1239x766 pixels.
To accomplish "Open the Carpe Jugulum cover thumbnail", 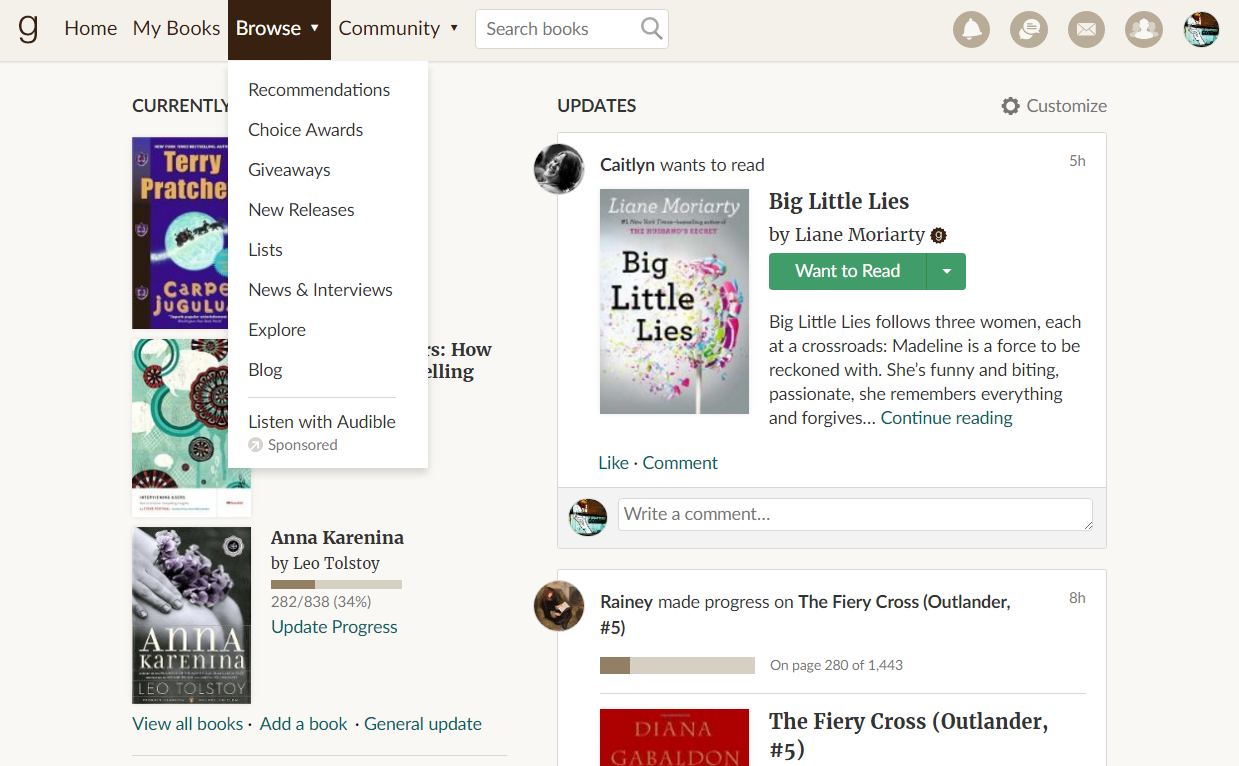I will point(180,233).
